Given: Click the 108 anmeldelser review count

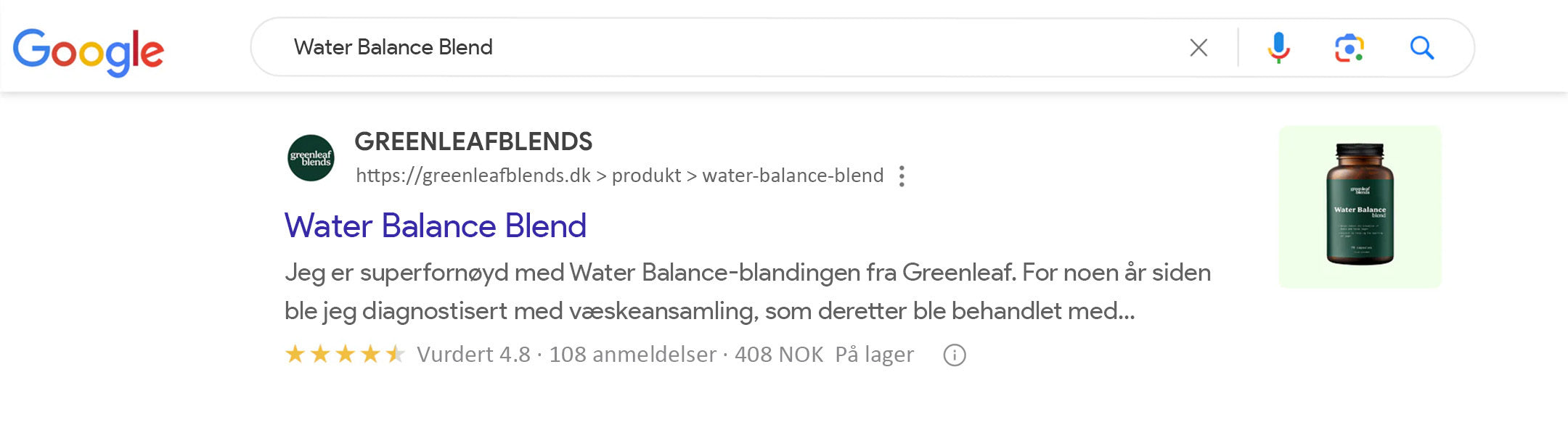Looking at the screenshot, I should [632, 355].
